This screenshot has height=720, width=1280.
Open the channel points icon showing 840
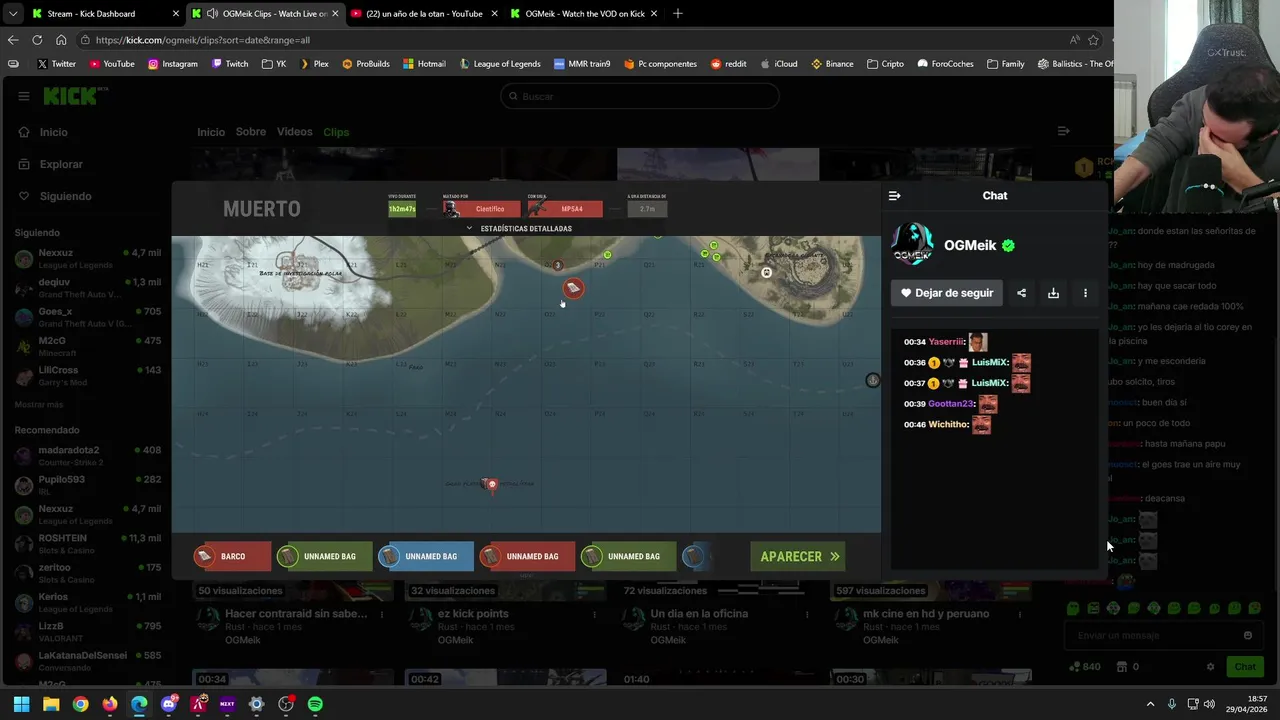1084,667
